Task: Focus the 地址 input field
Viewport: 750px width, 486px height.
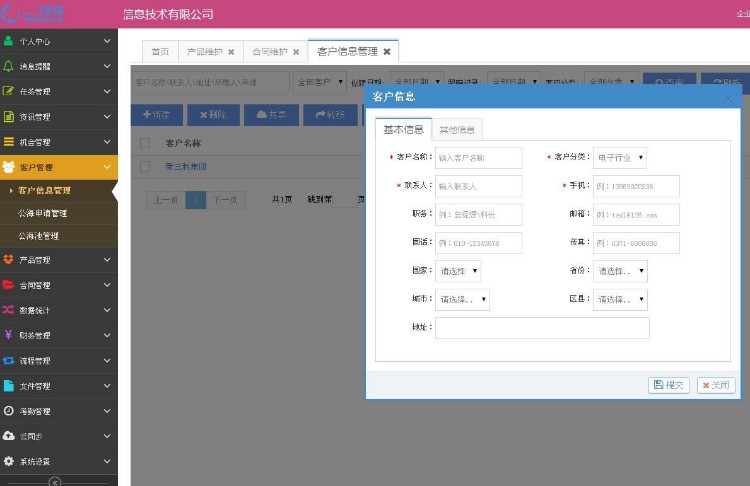Action: 542,328
